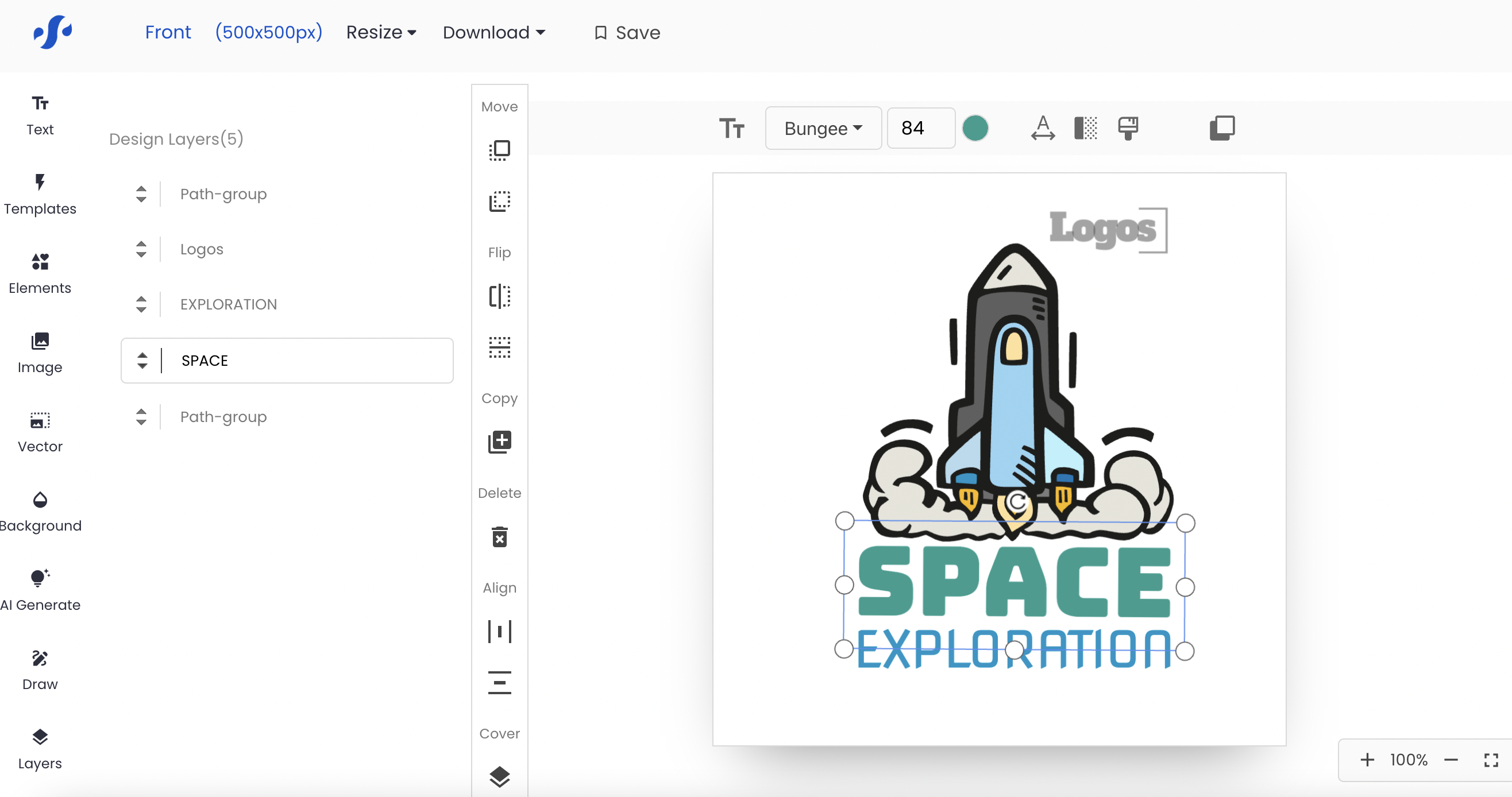Flip the selection horizontally

[500, 296]
